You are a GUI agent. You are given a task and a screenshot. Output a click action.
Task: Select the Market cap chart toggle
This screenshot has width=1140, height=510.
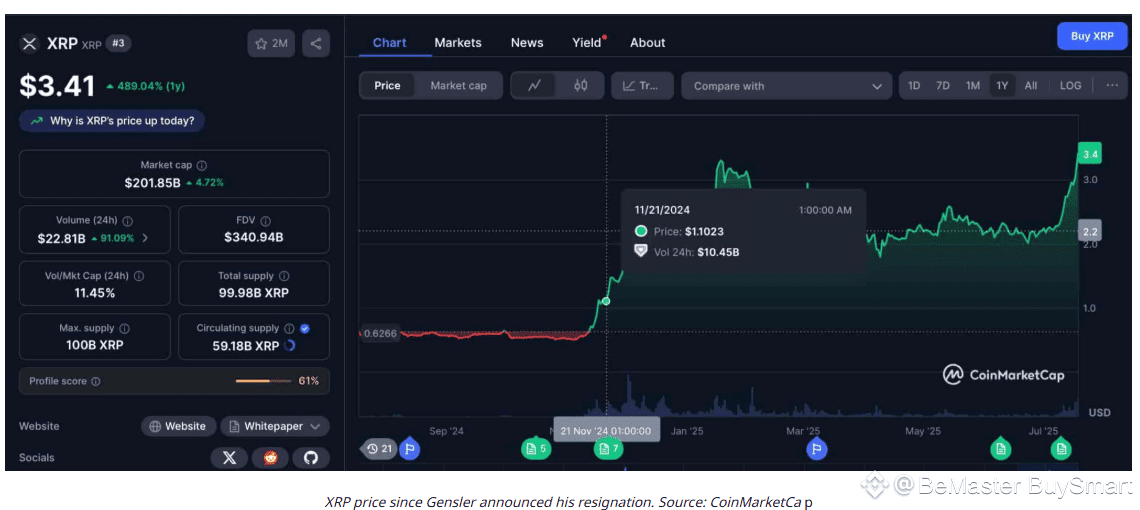(x=458, y=86)
